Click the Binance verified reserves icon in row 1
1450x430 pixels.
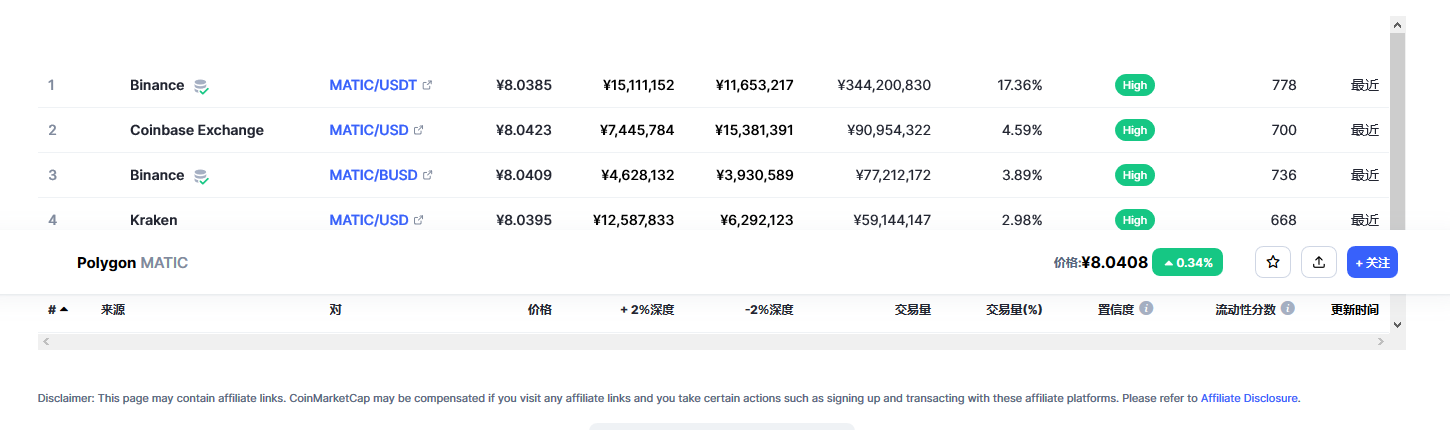click(x=201, y=86)
